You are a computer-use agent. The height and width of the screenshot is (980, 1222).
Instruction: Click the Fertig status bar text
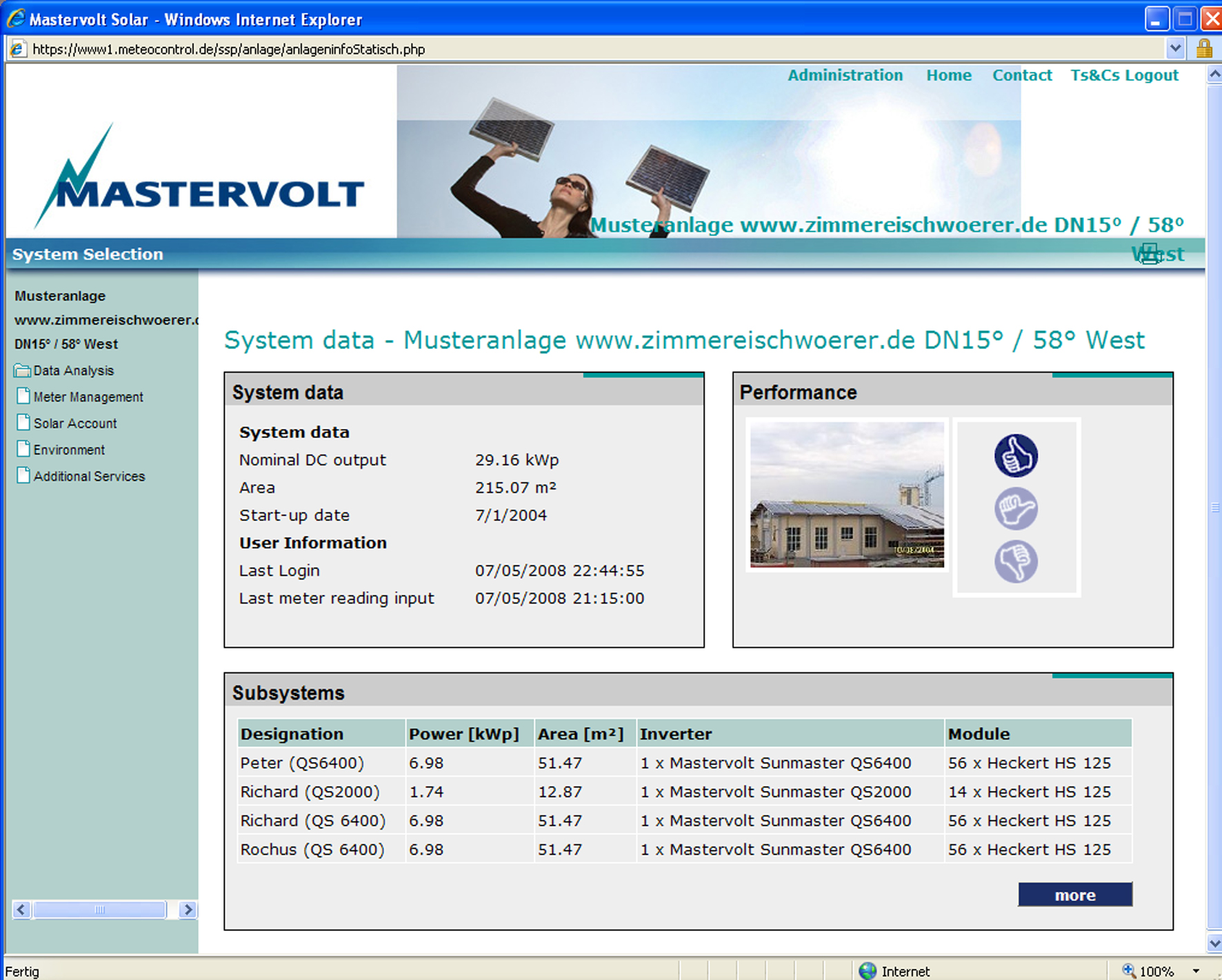22,971
